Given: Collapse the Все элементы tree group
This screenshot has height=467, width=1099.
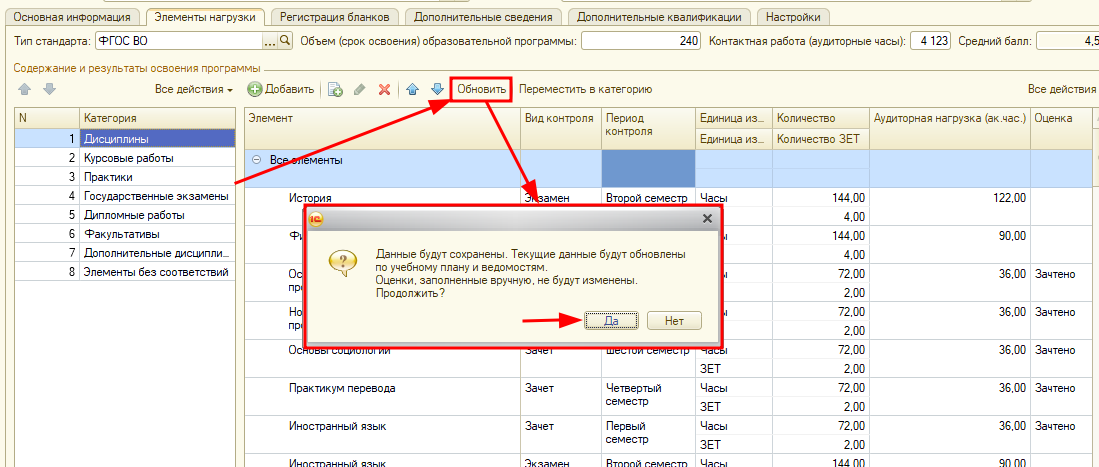Looking at the screenshot, I should click(x=257, y=160).
